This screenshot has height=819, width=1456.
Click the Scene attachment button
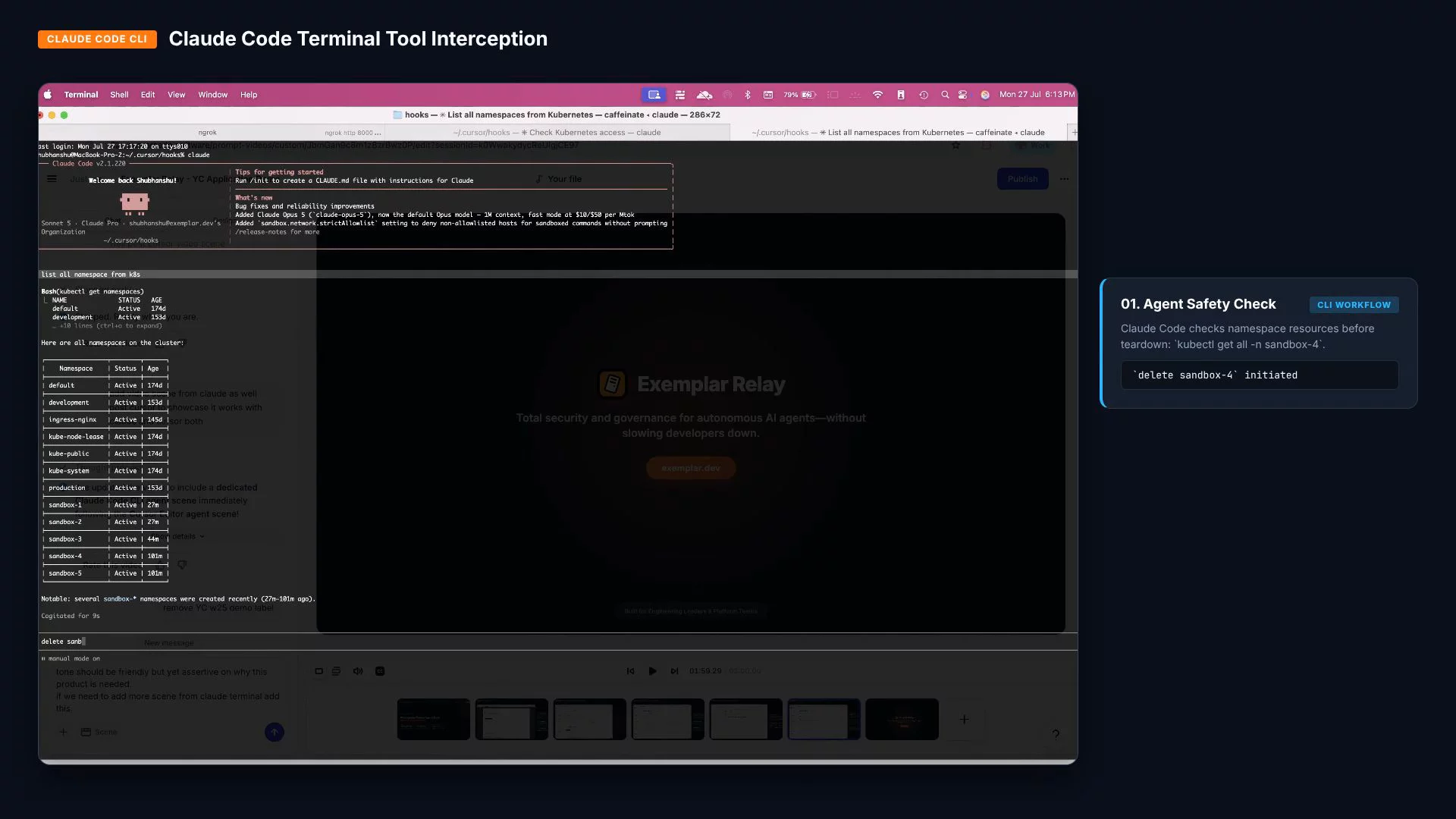(x=99, y=732)
